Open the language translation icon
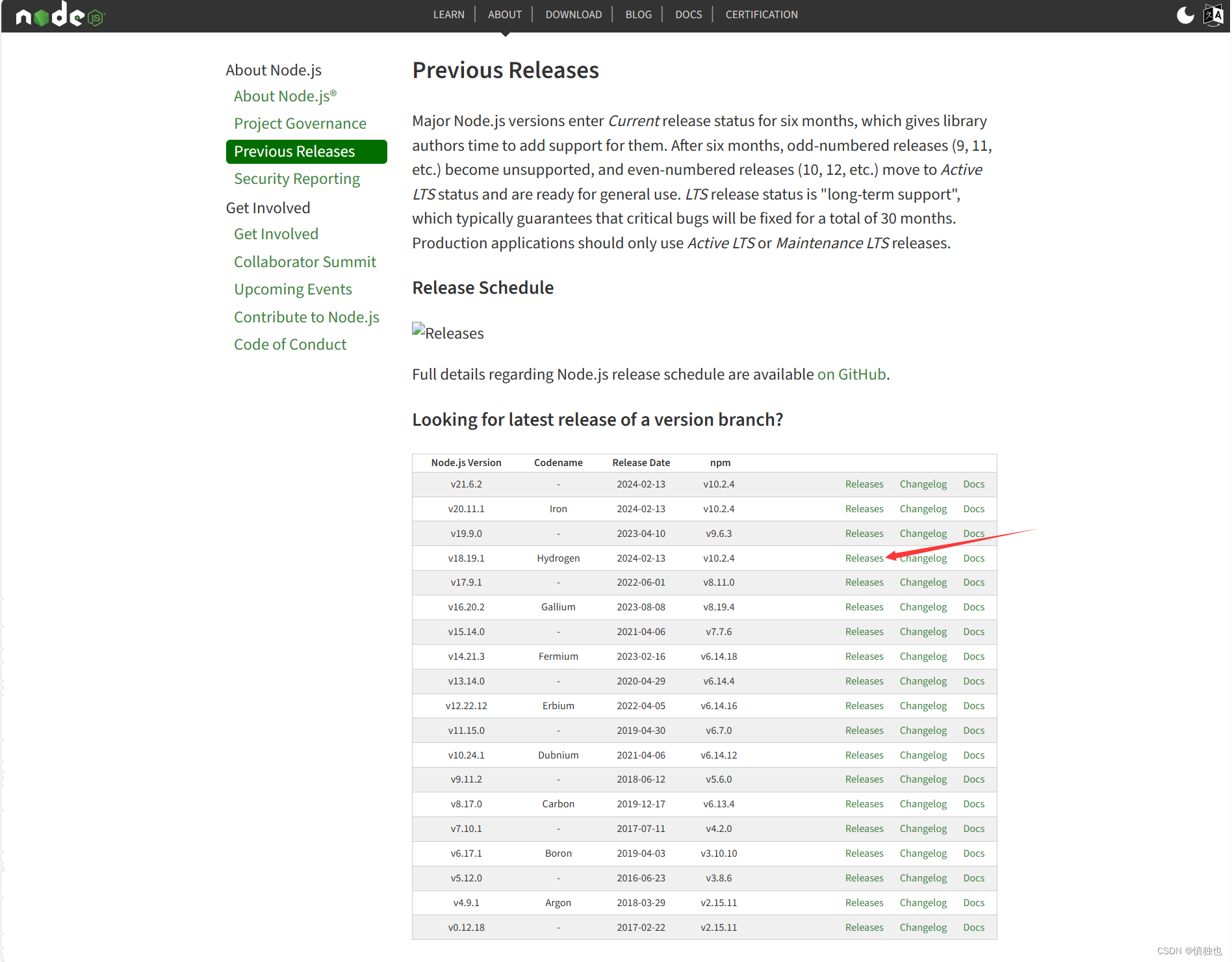The image size is (1232, 962). 1213,14
